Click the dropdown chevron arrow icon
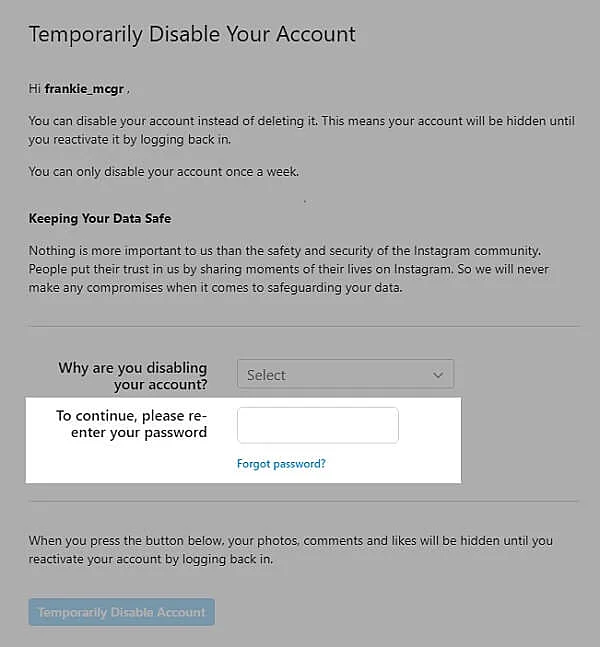 point(438,375)
